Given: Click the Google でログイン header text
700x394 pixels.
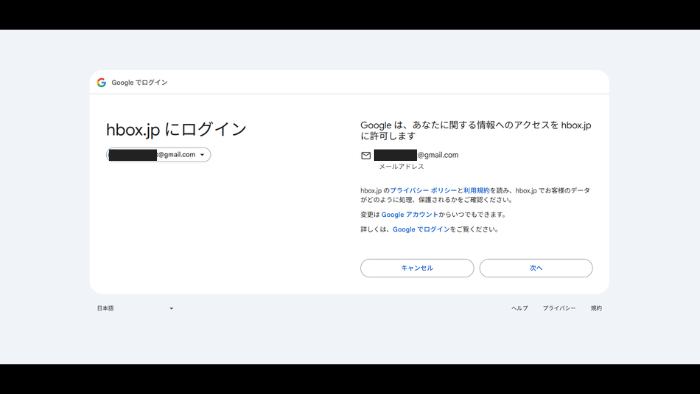Looking at the screenshot, I should coord(139,83).
